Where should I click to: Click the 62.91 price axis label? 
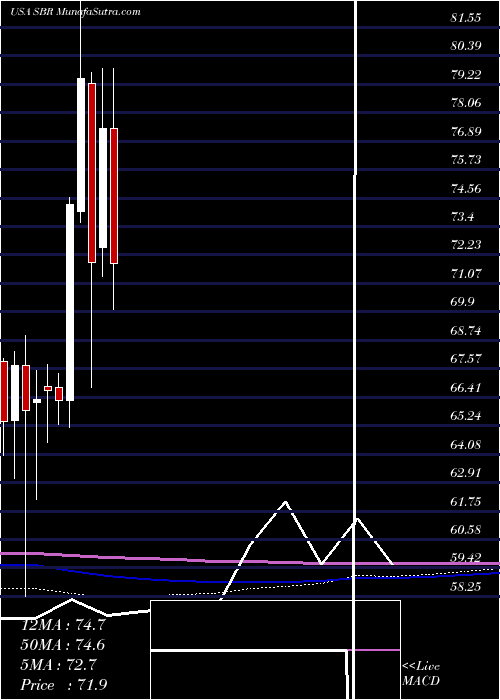click(x=466, y=473)
